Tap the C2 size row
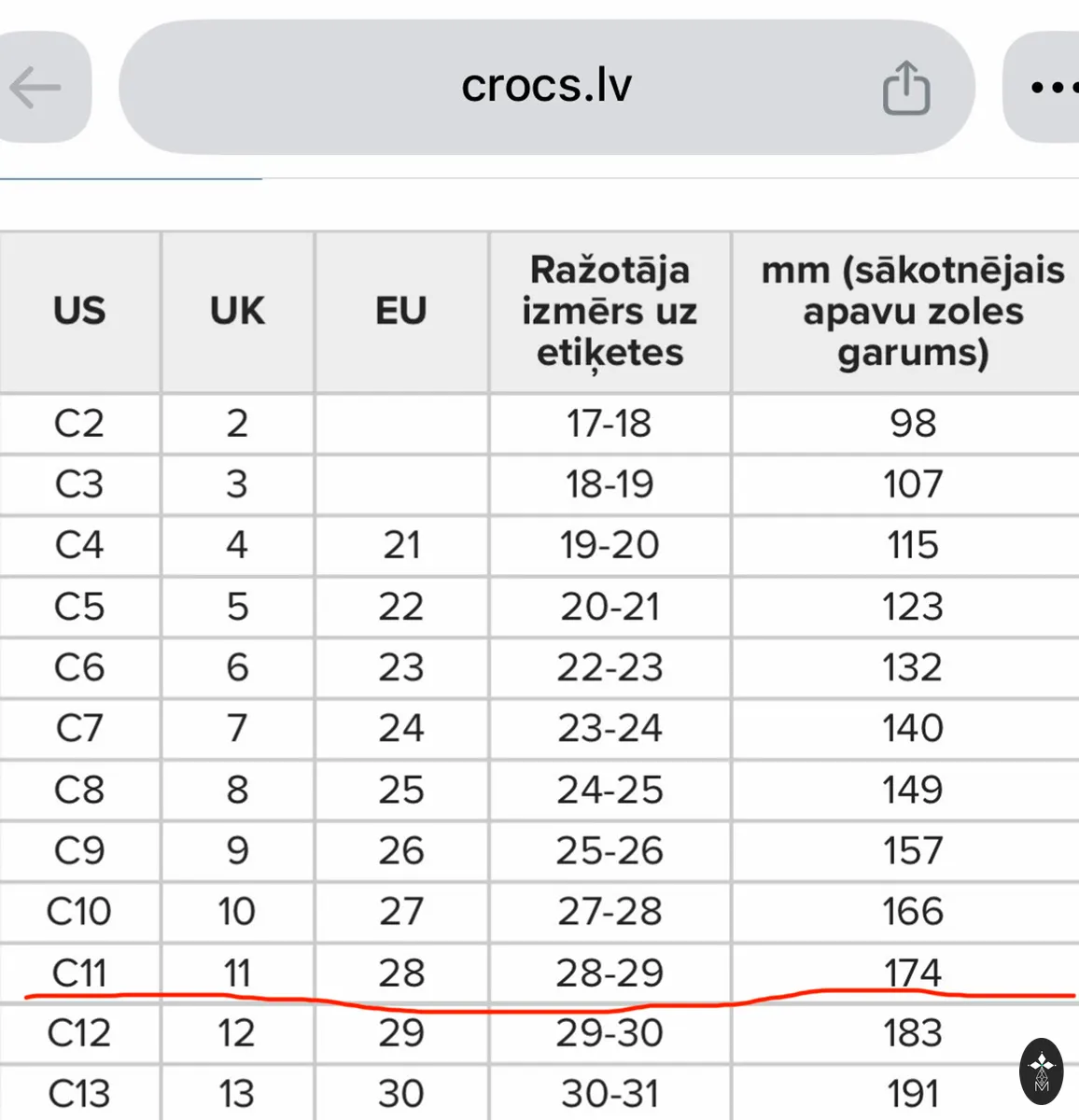 tap(539, 424)
